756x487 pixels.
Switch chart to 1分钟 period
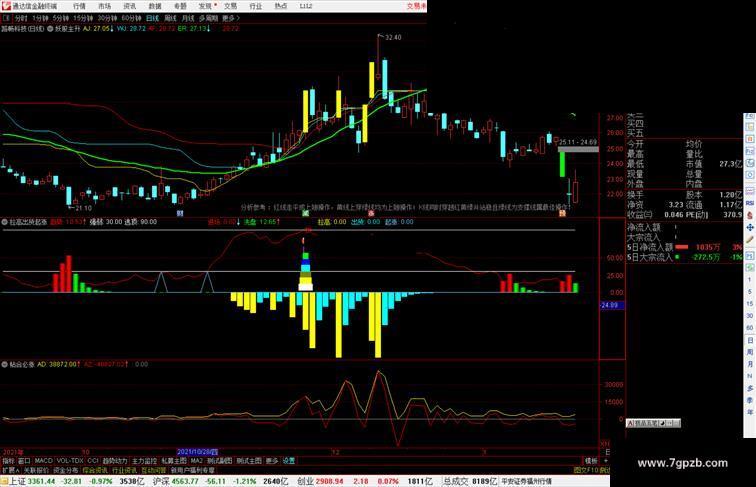[40, 18]
